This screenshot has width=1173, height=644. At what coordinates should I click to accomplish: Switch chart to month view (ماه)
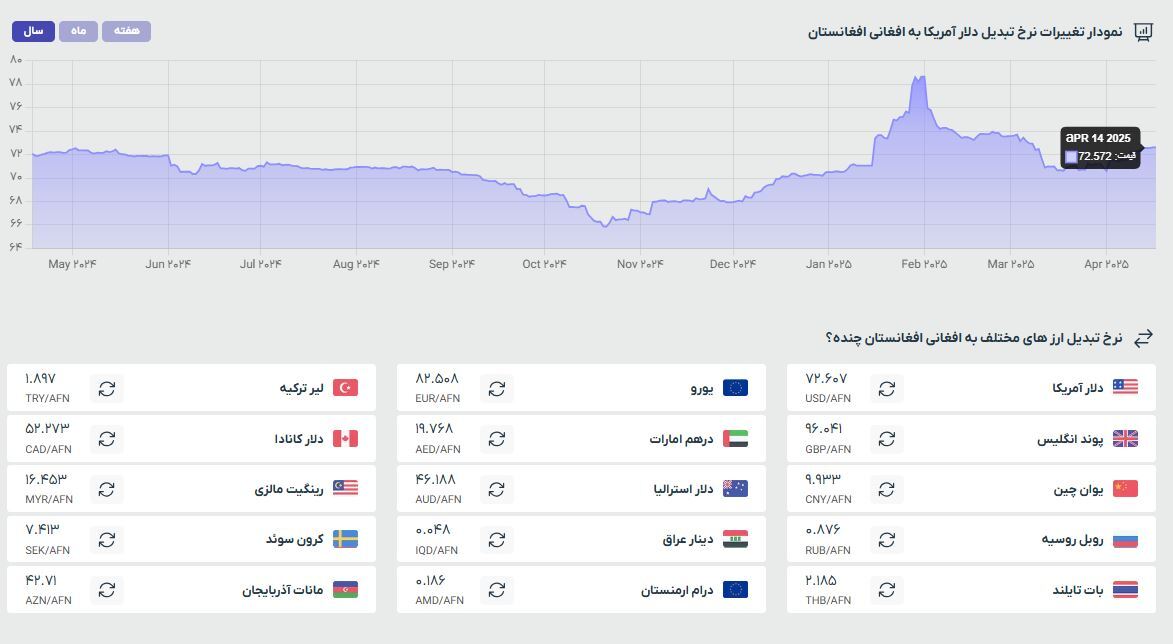pyautogui.click(x=78, y=31)
